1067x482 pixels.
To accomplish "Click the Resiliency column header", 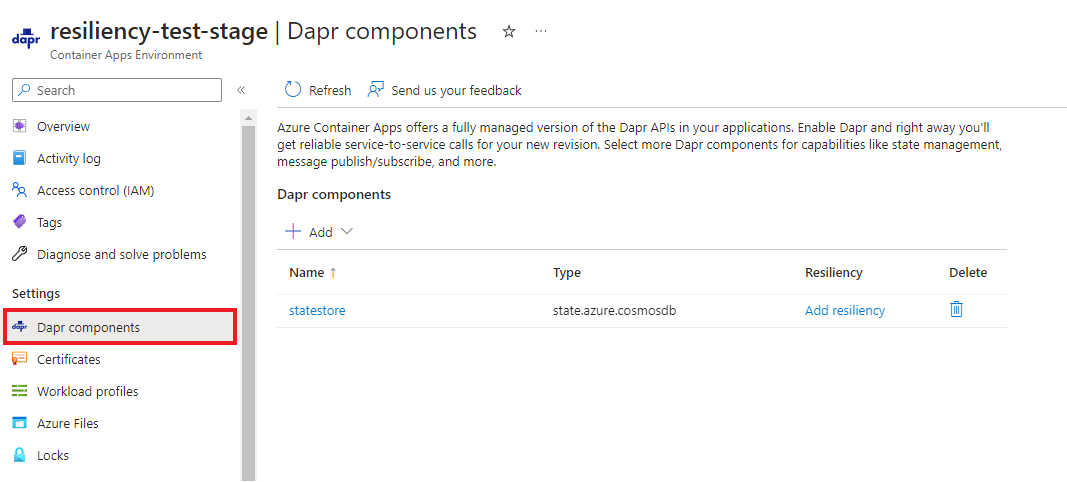I will tap(834, 273).
